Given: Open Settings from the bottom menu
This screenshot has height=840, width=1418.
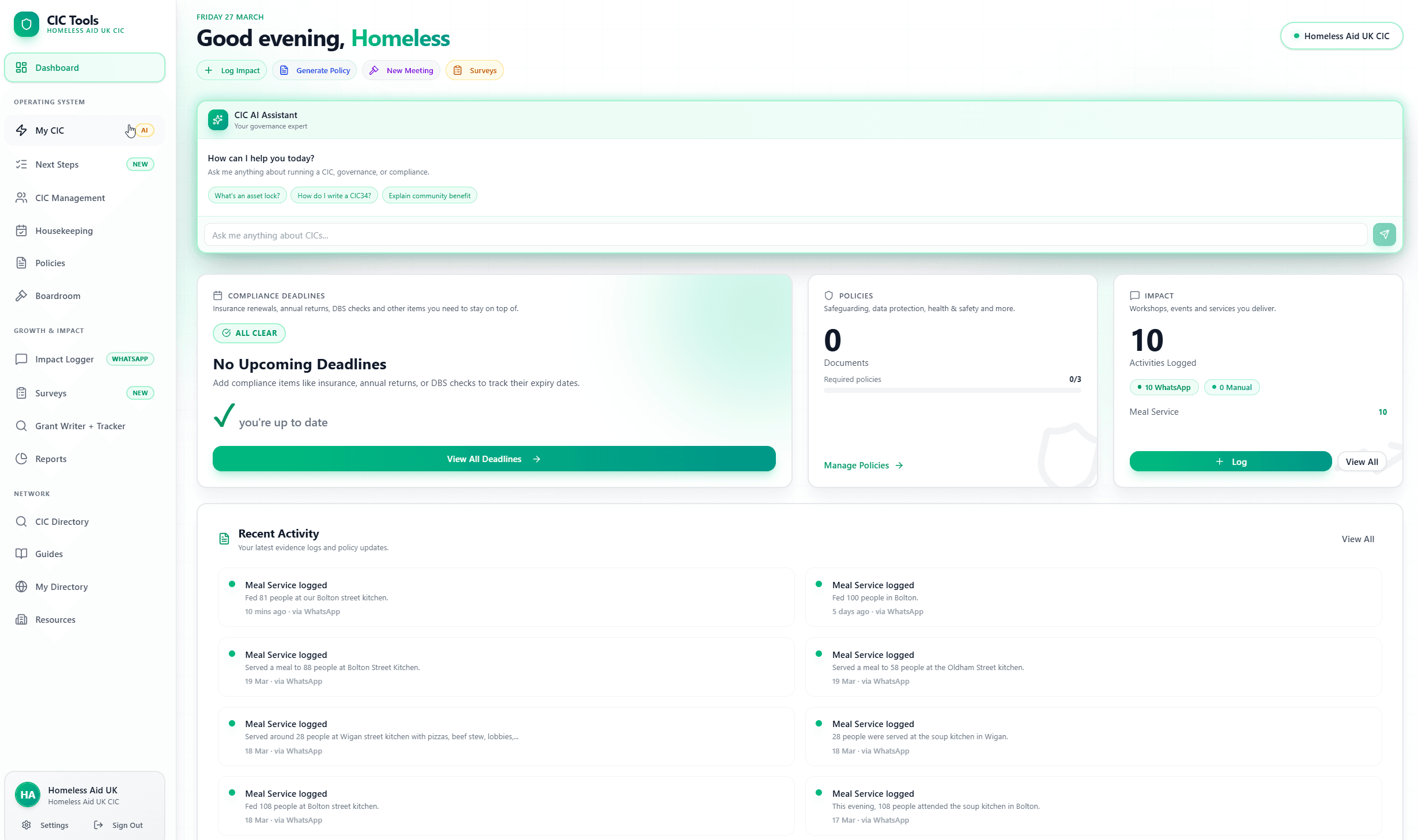Looking at the screenshot, I should click(46, 824).
